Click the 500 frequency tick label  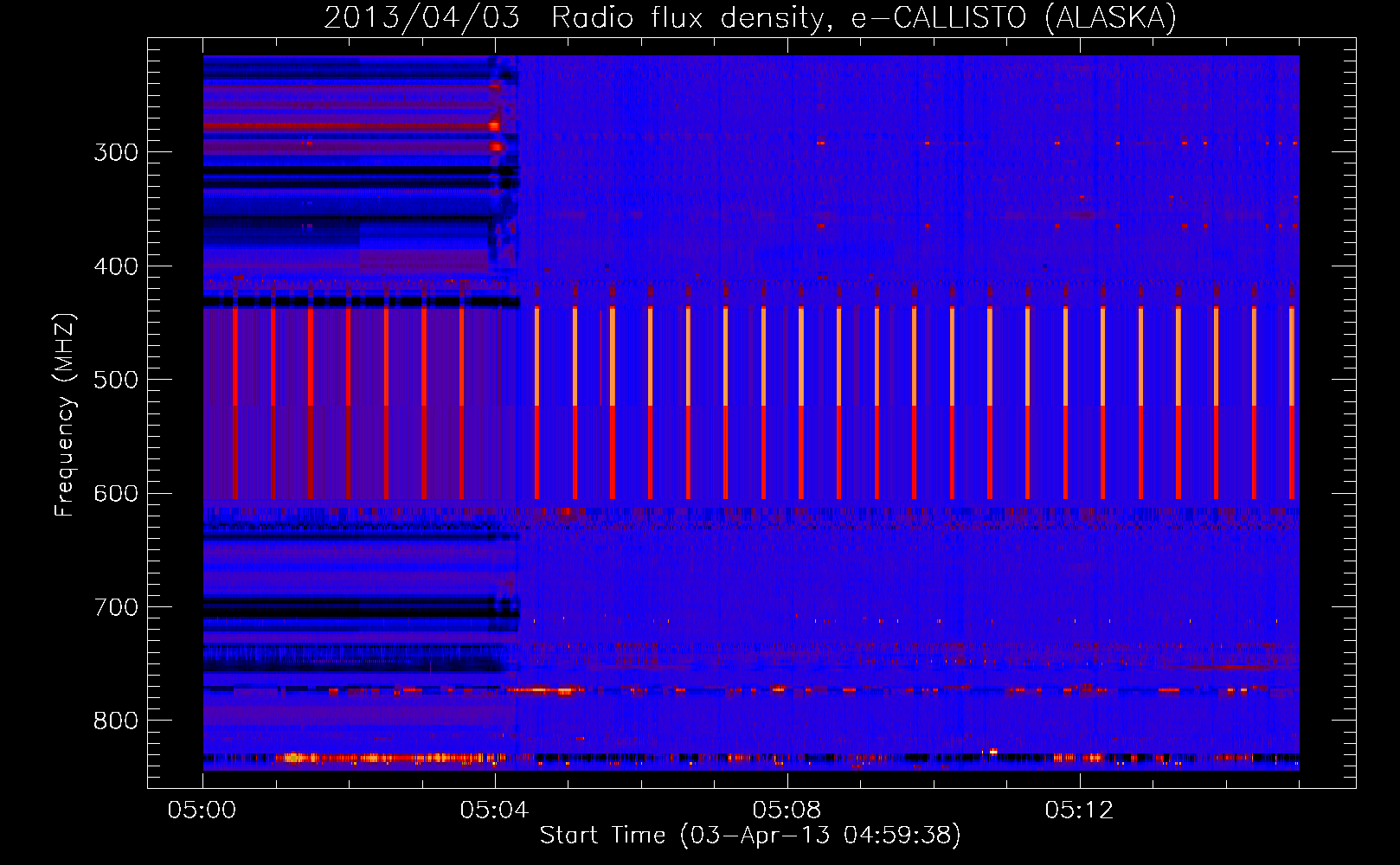(x=116, y=380)
